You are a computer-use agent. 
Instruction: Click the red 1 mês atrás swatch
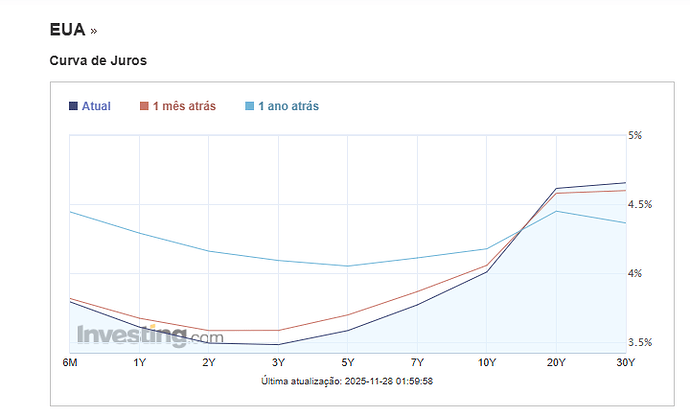(144, 106)
